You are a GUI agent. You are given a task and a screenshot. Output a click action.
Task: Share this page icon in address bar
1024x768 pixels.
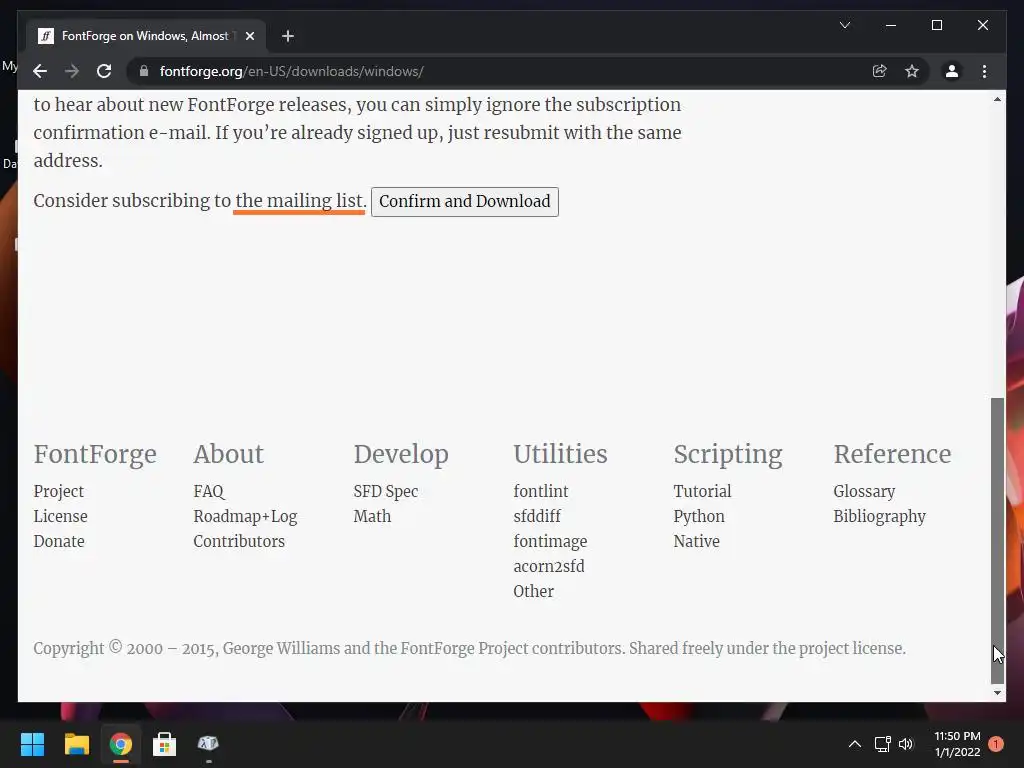point(880,71)
